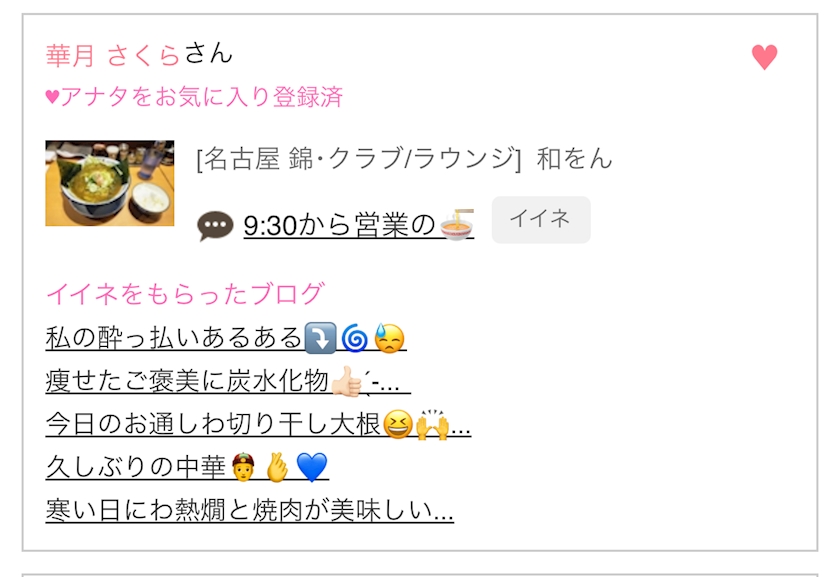Click the blue heart emoji
This screenshot has width=840, height=577.
[x=312, y=467]
